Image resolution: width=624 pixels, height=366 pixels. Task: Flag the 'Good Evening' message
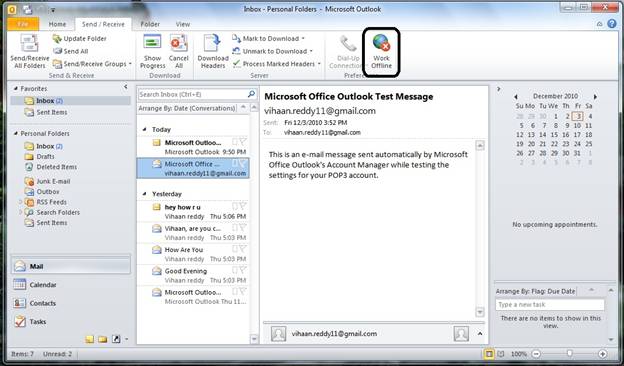click(243, 270)
